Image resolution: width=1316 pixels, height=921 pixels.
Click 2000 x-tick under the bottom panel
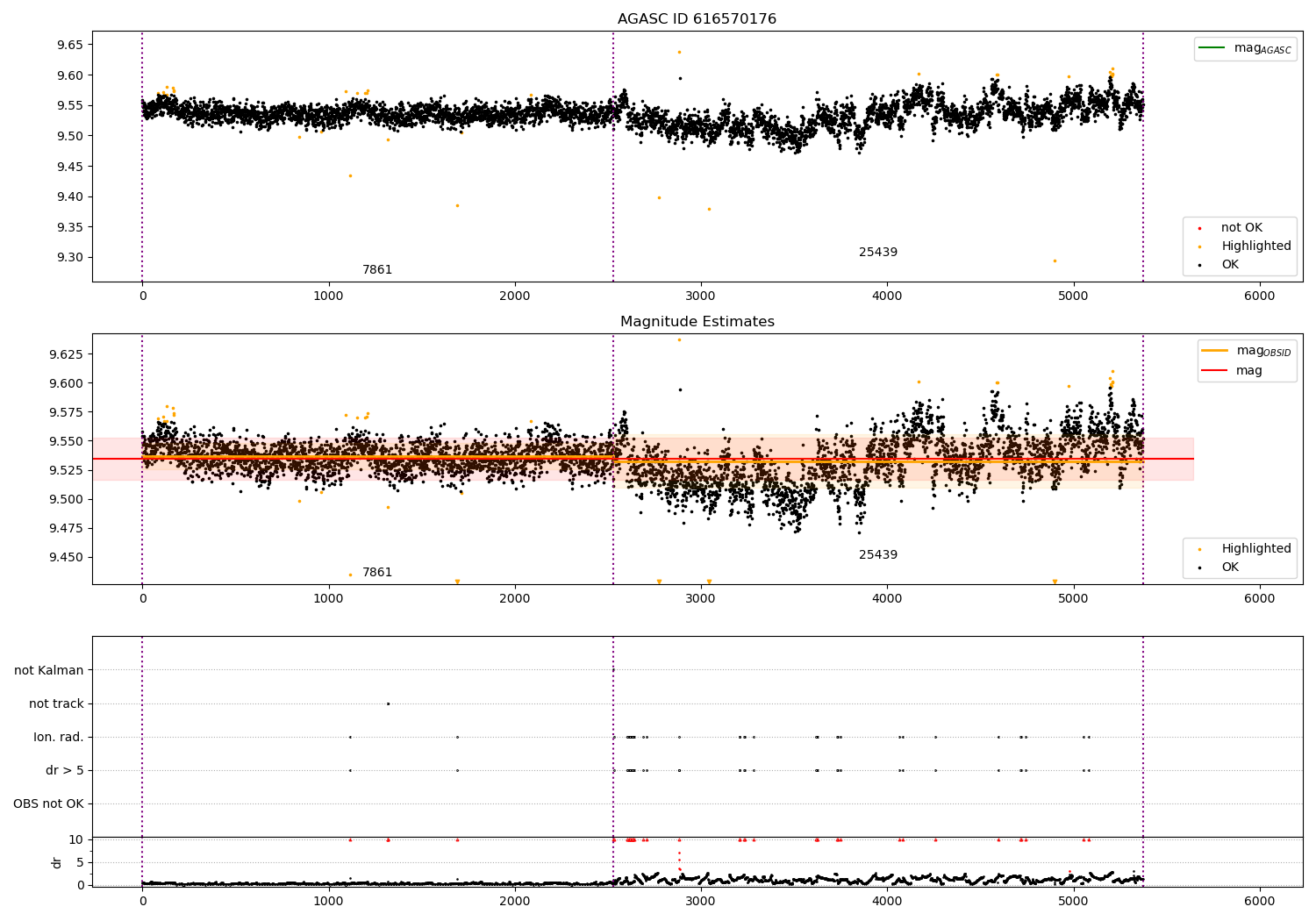tap(514, 901)
